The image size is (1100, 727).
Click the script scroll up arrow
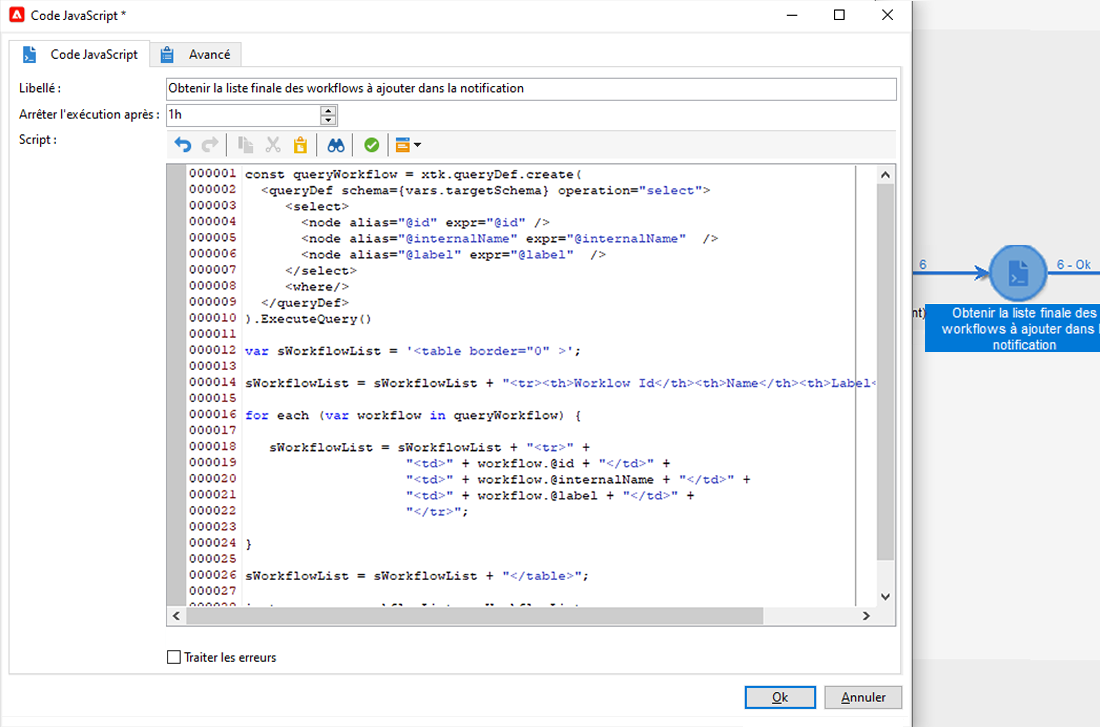click(x=885, y=174)
